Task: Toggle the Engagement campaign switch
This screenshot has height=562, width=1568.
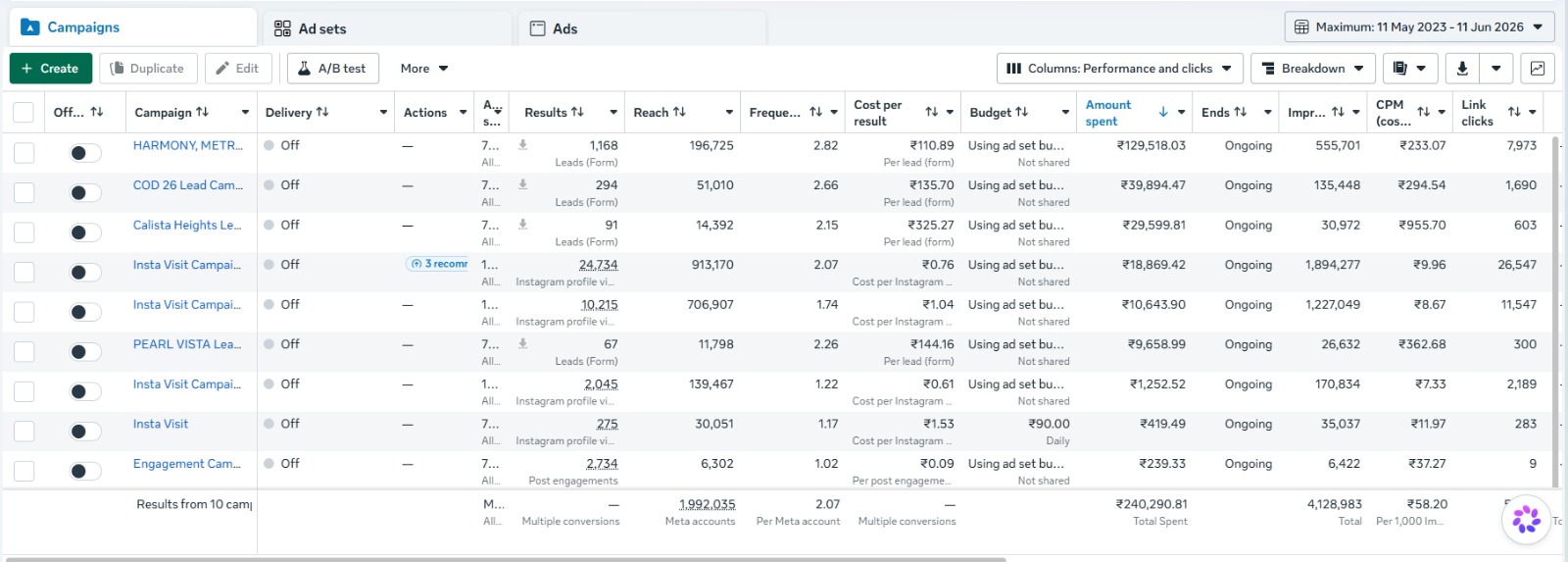Action: 85,472
